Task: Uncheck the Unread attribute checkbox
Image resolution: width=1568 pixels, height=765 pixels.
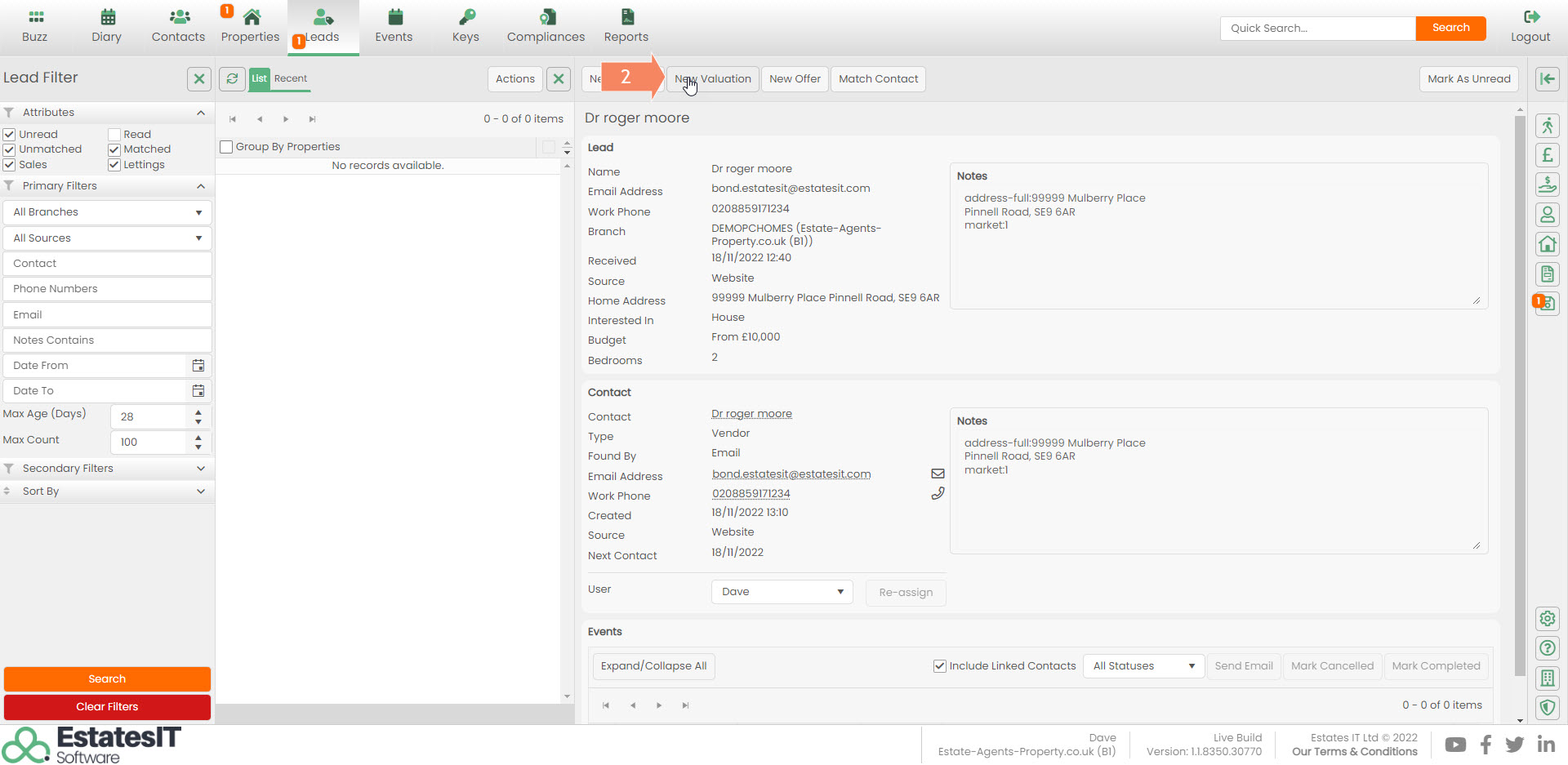Action: [x=10, y=135]
